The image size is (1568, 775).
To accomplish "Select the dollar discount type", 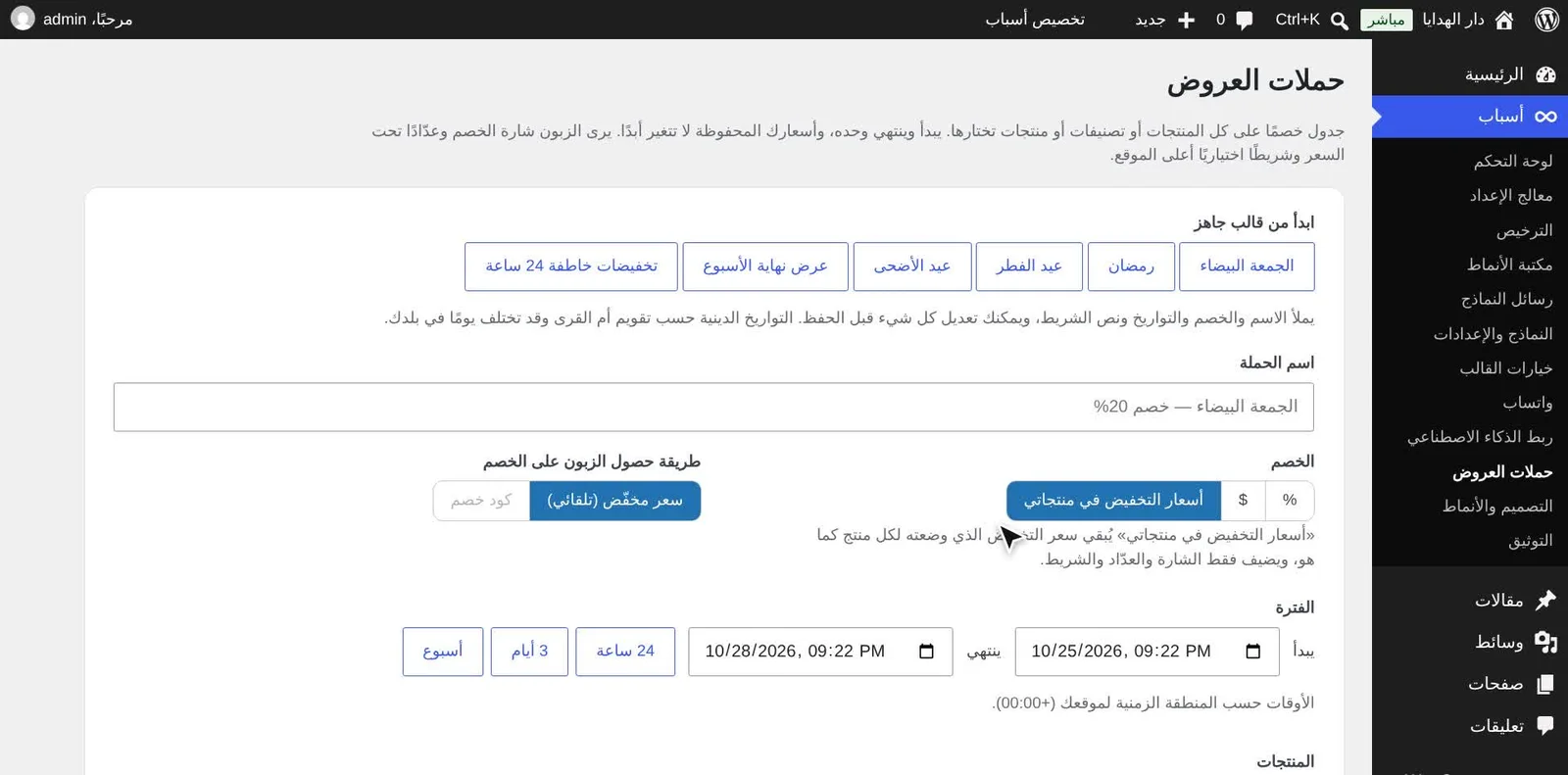I will tap(1243, 501).
